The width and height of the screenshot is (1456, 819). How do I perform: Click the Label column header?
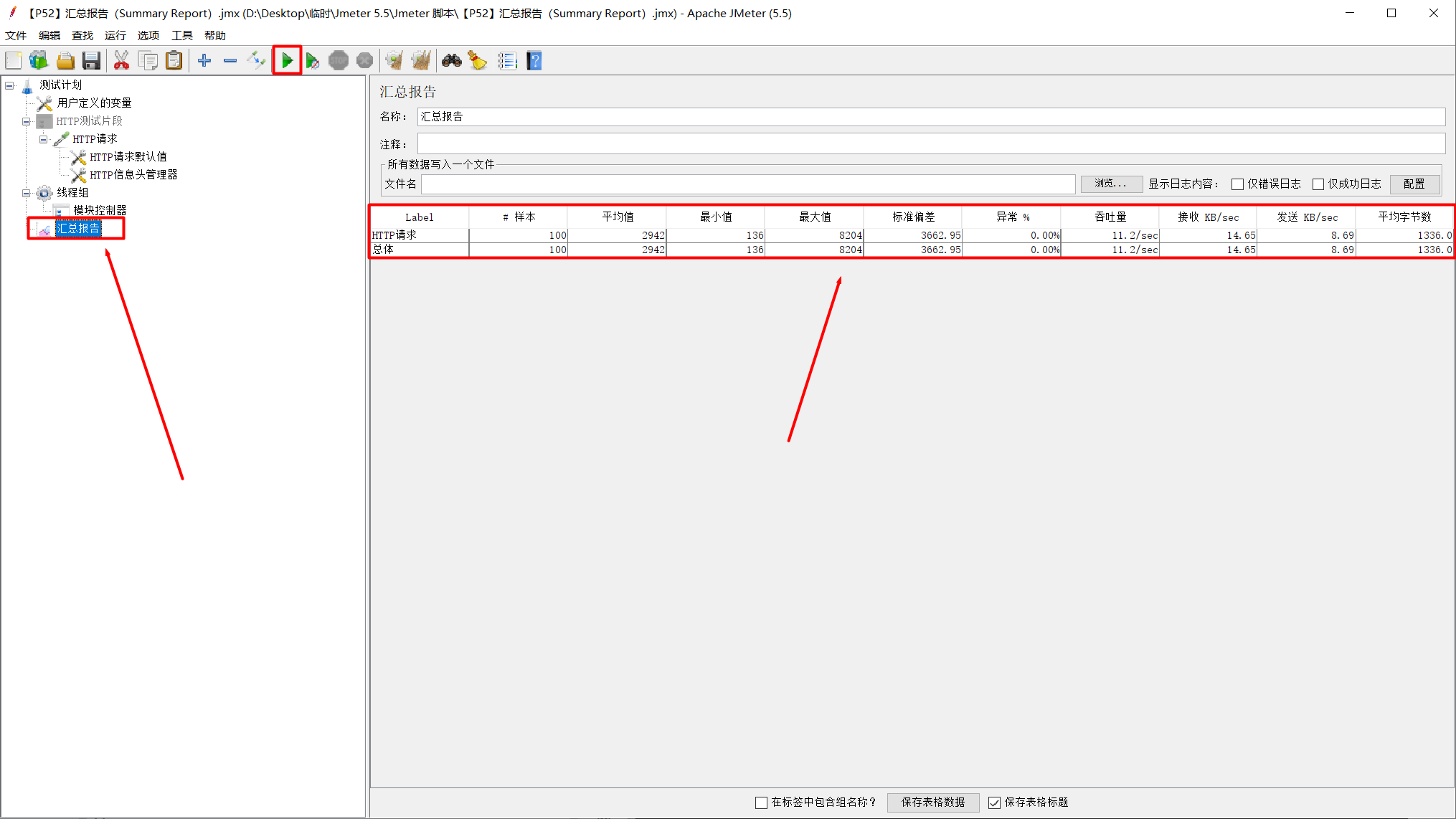tap(420, 217)
